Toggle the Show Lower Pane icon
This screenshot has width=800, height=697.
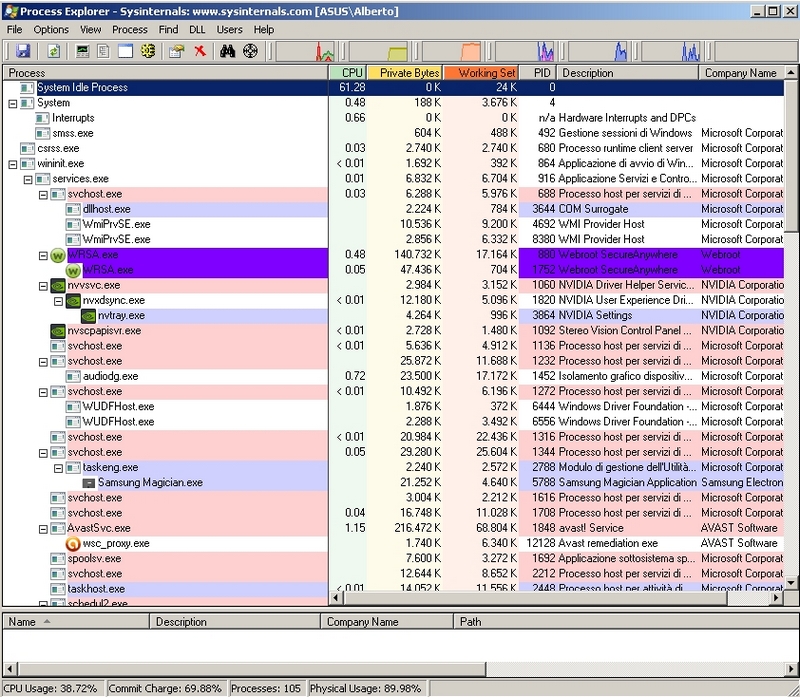(x=126, y=51)
